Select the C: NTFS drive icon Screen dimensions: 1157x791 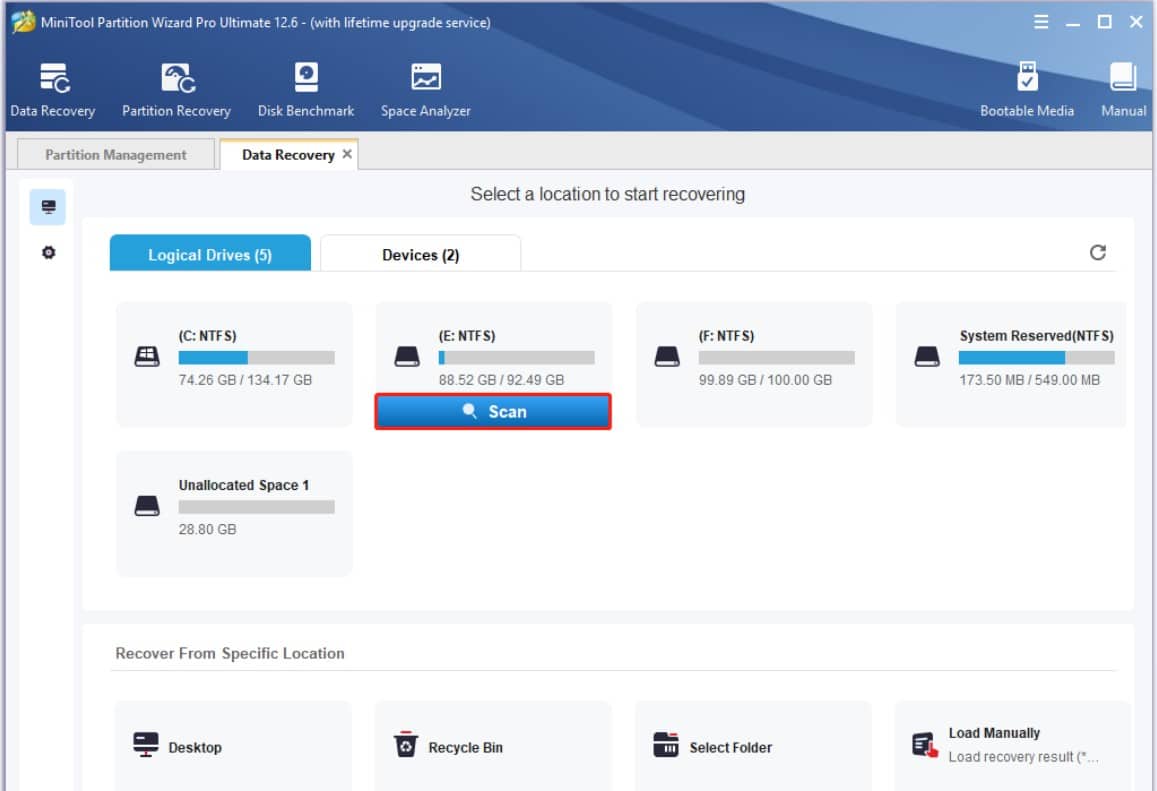point(147,357)
